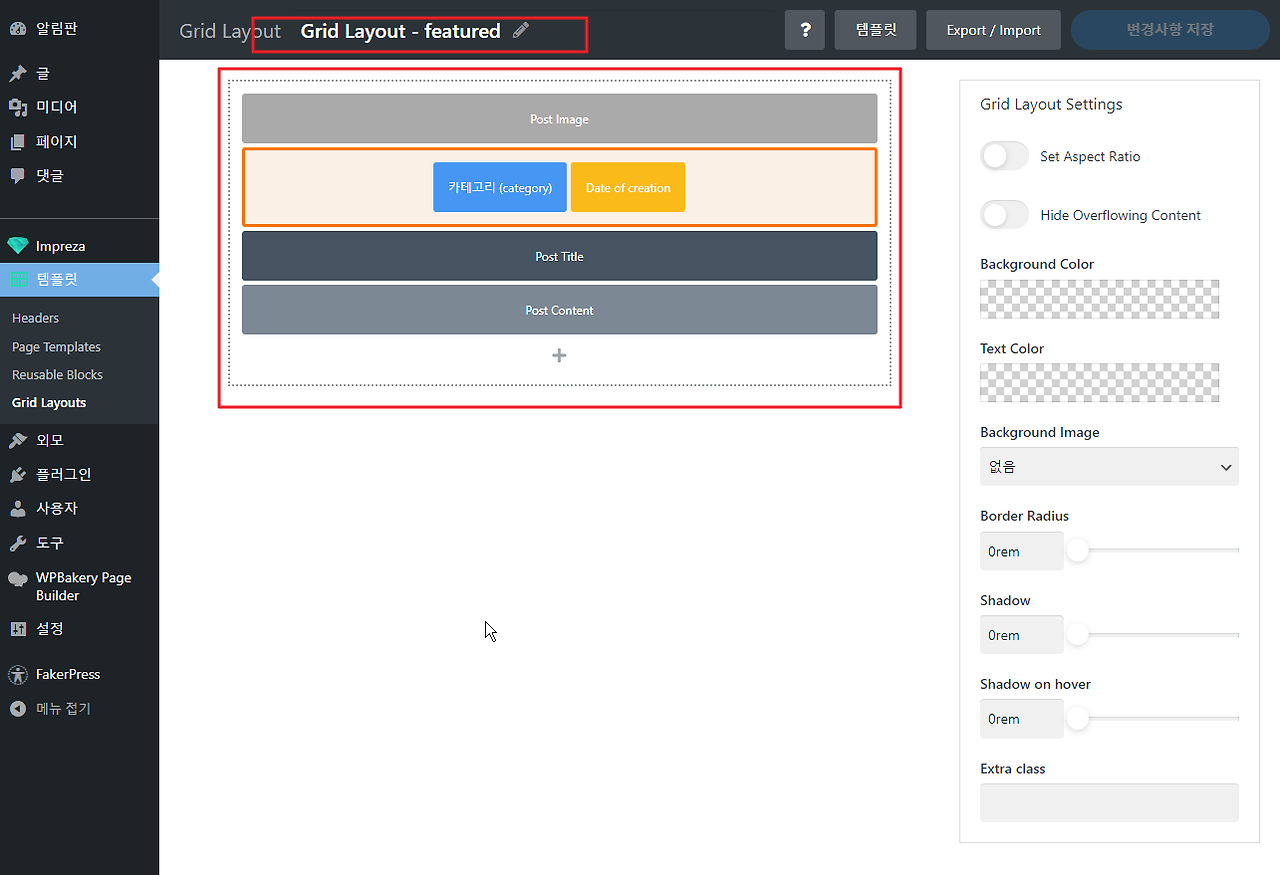Image resolution: width=1280 pixels, height=875 pixels.
Task: Click the Pages (페이지) icon in the sidebar
Action: pyautogui.click(x=18, y=142)
